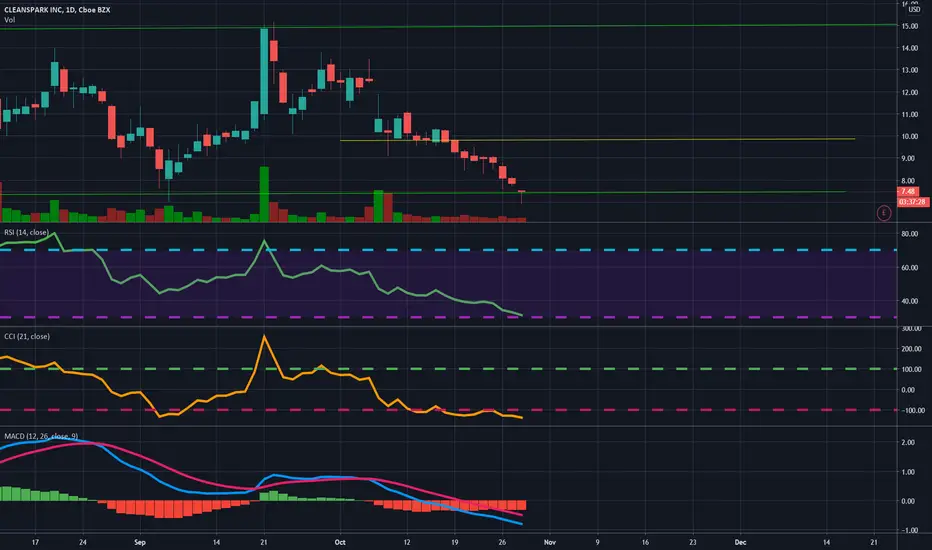Screen dimensions: 932x550
Task: Click the 80.00 RSI scale label
Action: 909,234
